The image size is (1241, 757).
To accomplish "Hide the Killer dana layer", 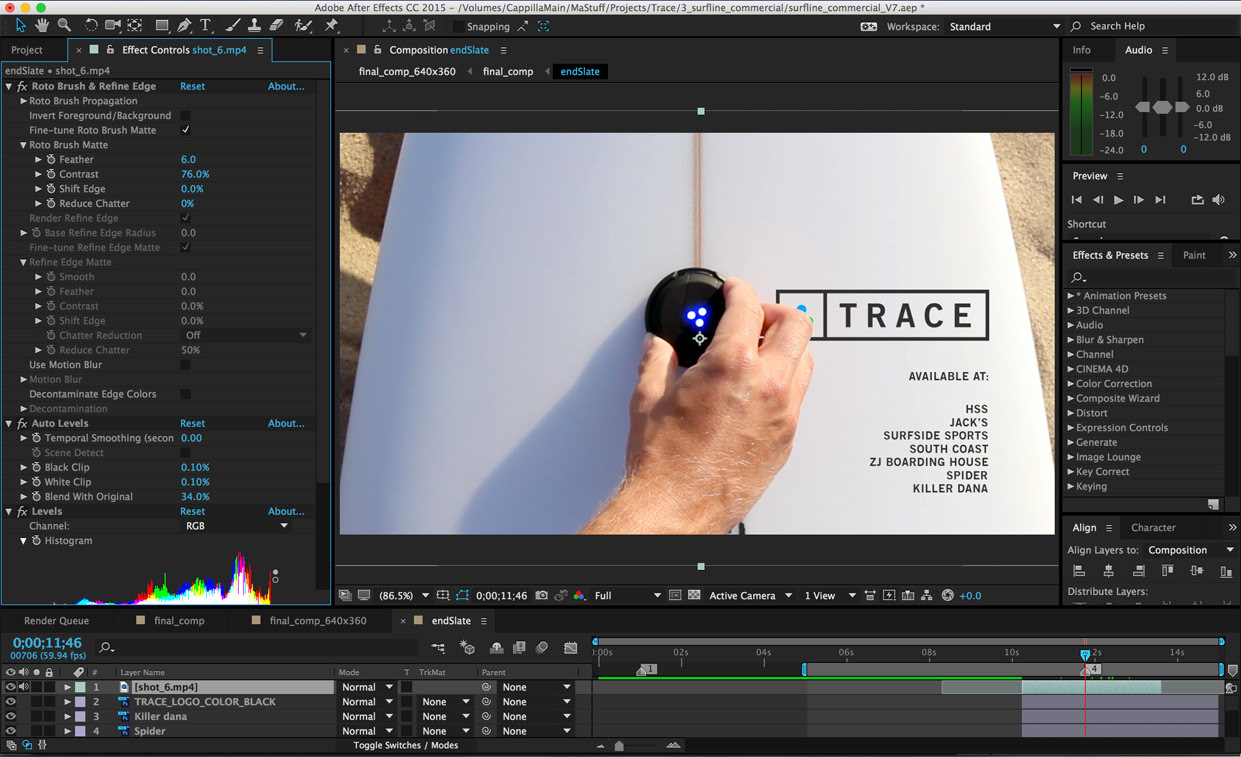I will 10,716.
